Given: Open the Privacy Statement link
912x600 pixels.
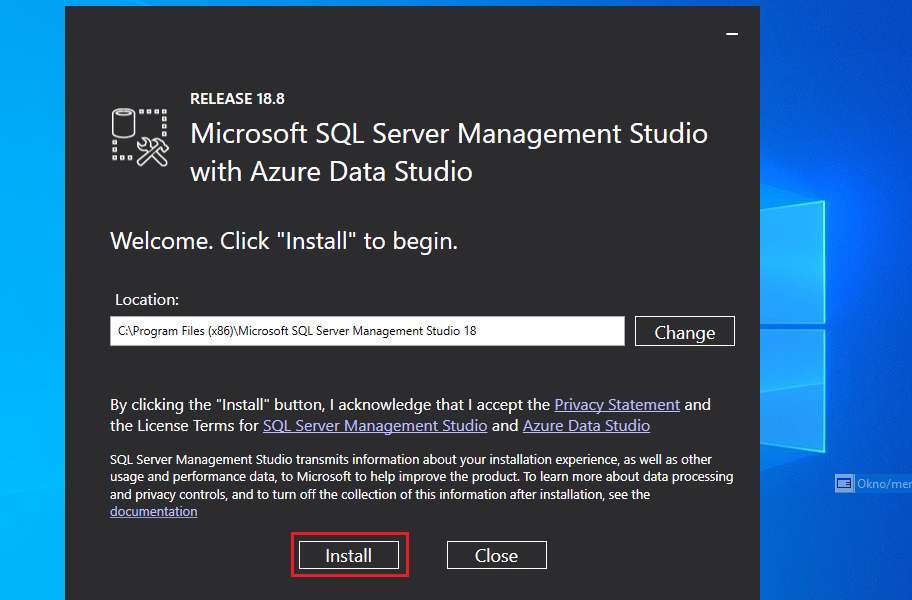Looking at the screenshot, I should pos(617,405).
